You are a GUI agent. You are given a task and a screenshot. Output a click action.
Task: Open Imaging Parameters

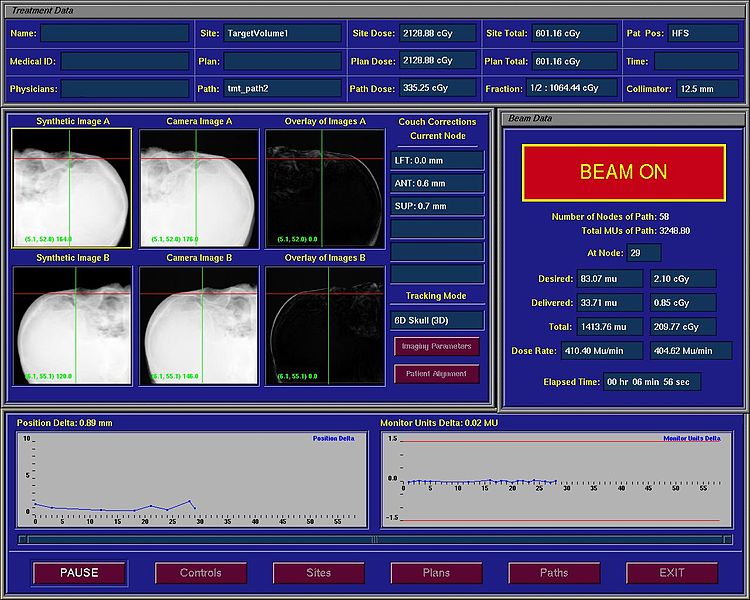437,346
